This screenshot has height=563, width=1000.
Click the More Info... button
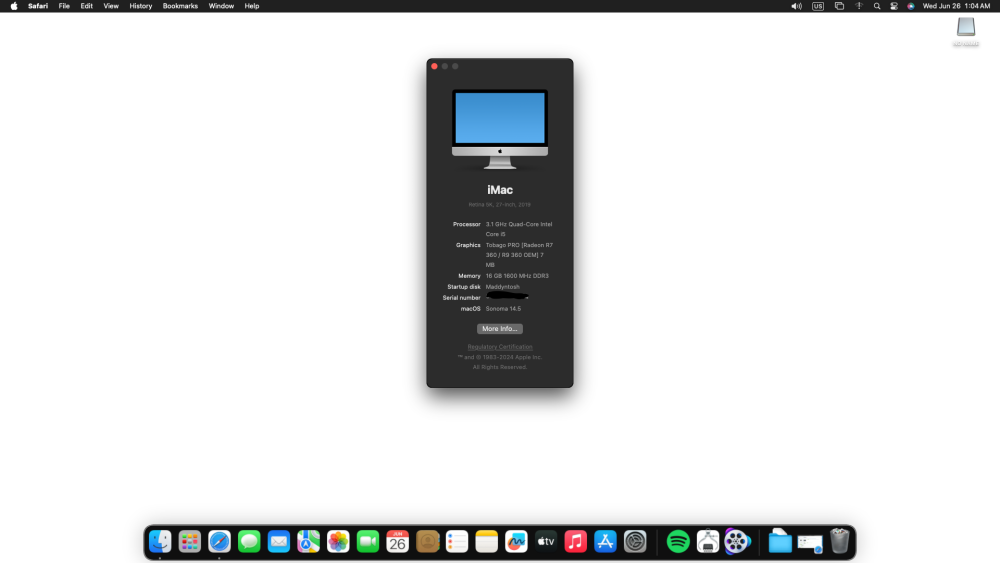(x=500, y=329)
